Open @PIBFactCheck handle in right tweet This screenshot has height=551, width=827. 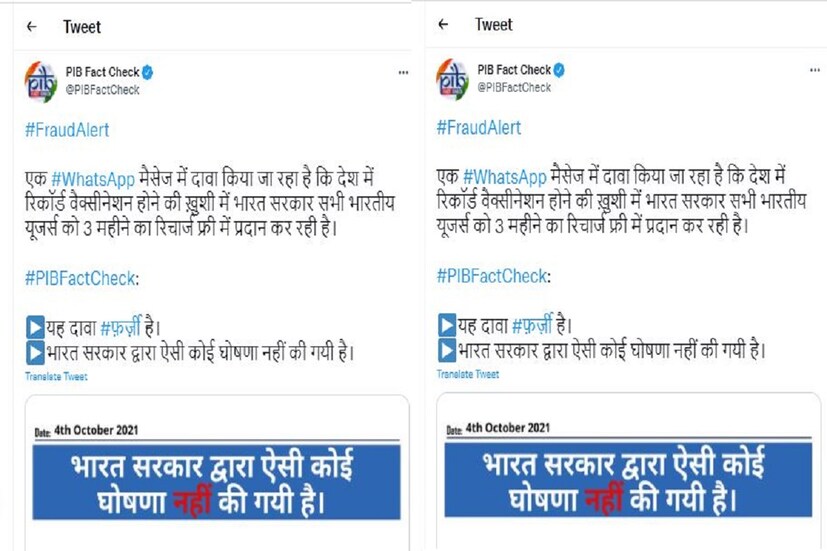(x=514, y=88)
